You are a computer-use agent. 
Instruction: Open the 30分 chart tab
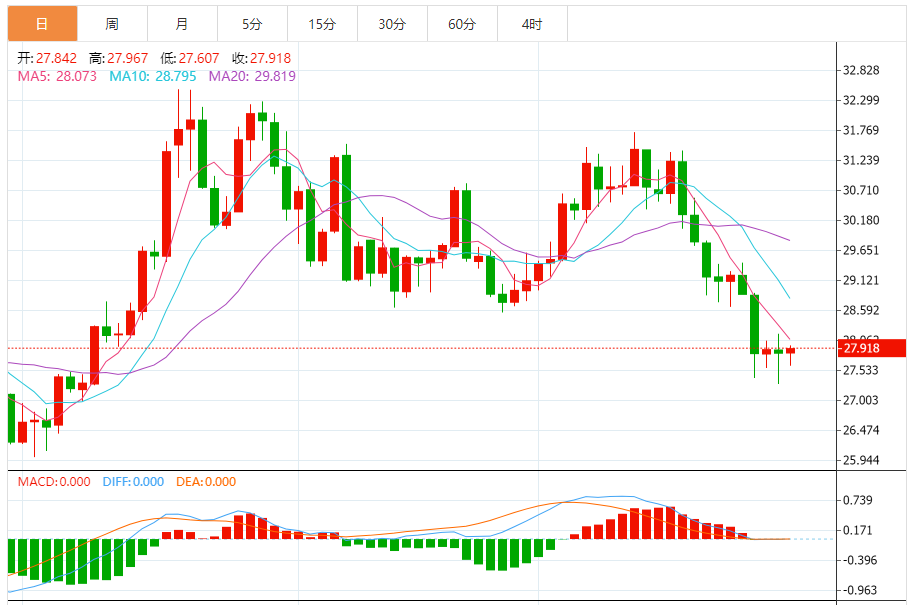click(x=392, y=24)
